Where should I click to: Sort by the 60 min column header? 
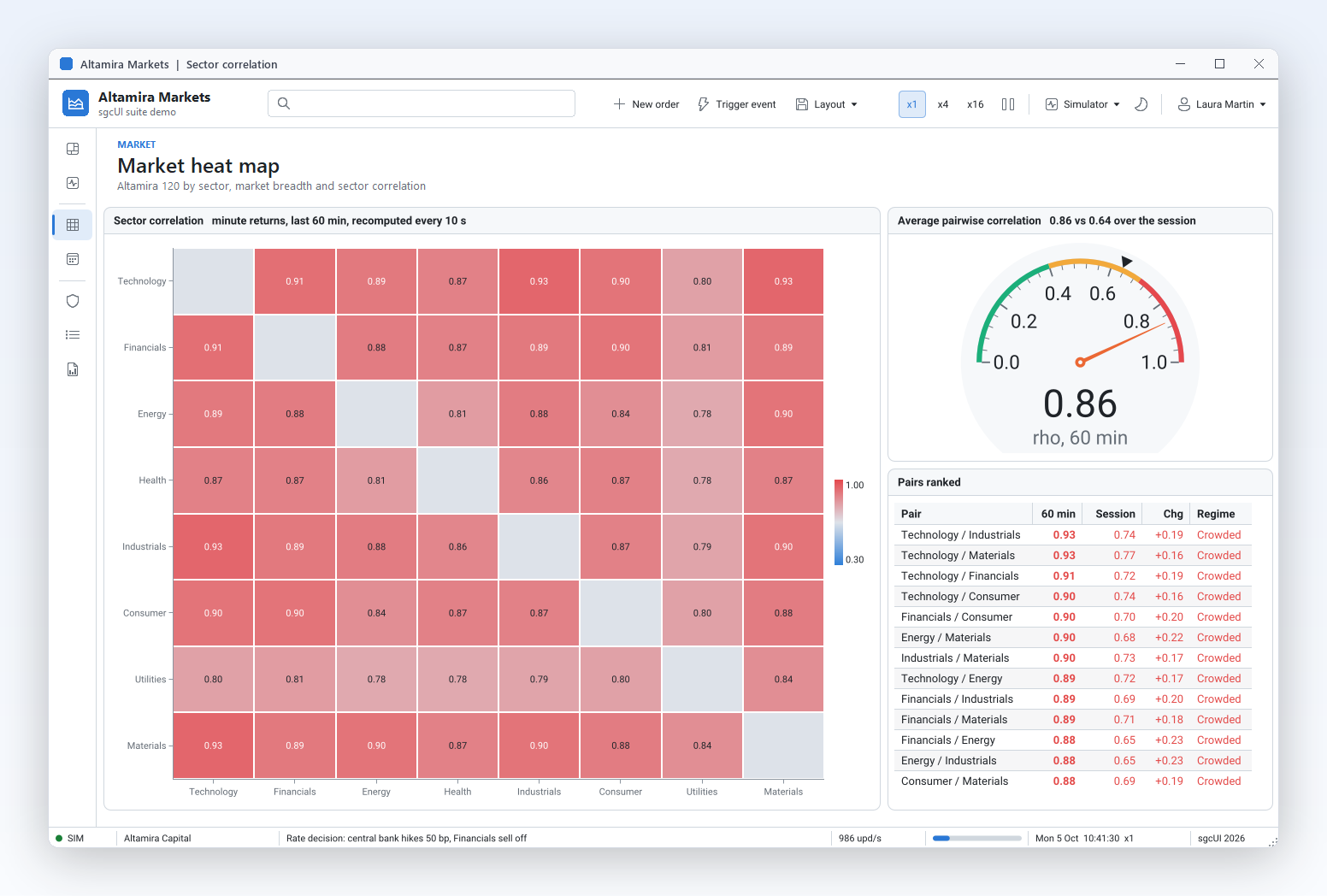point(1058,514)
